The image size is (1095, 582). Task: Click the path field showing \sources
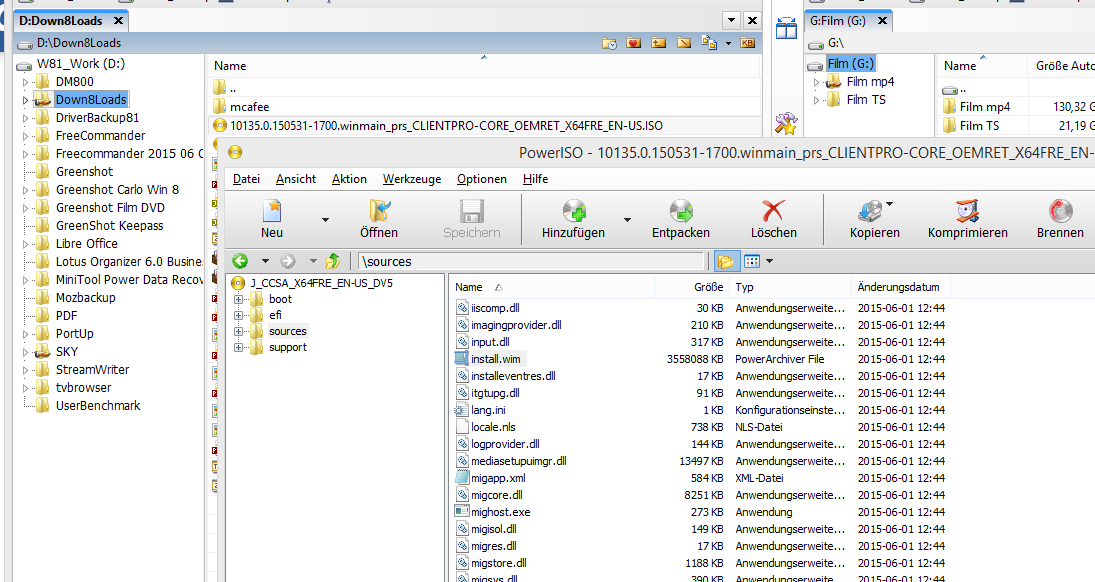click(531, 261)
